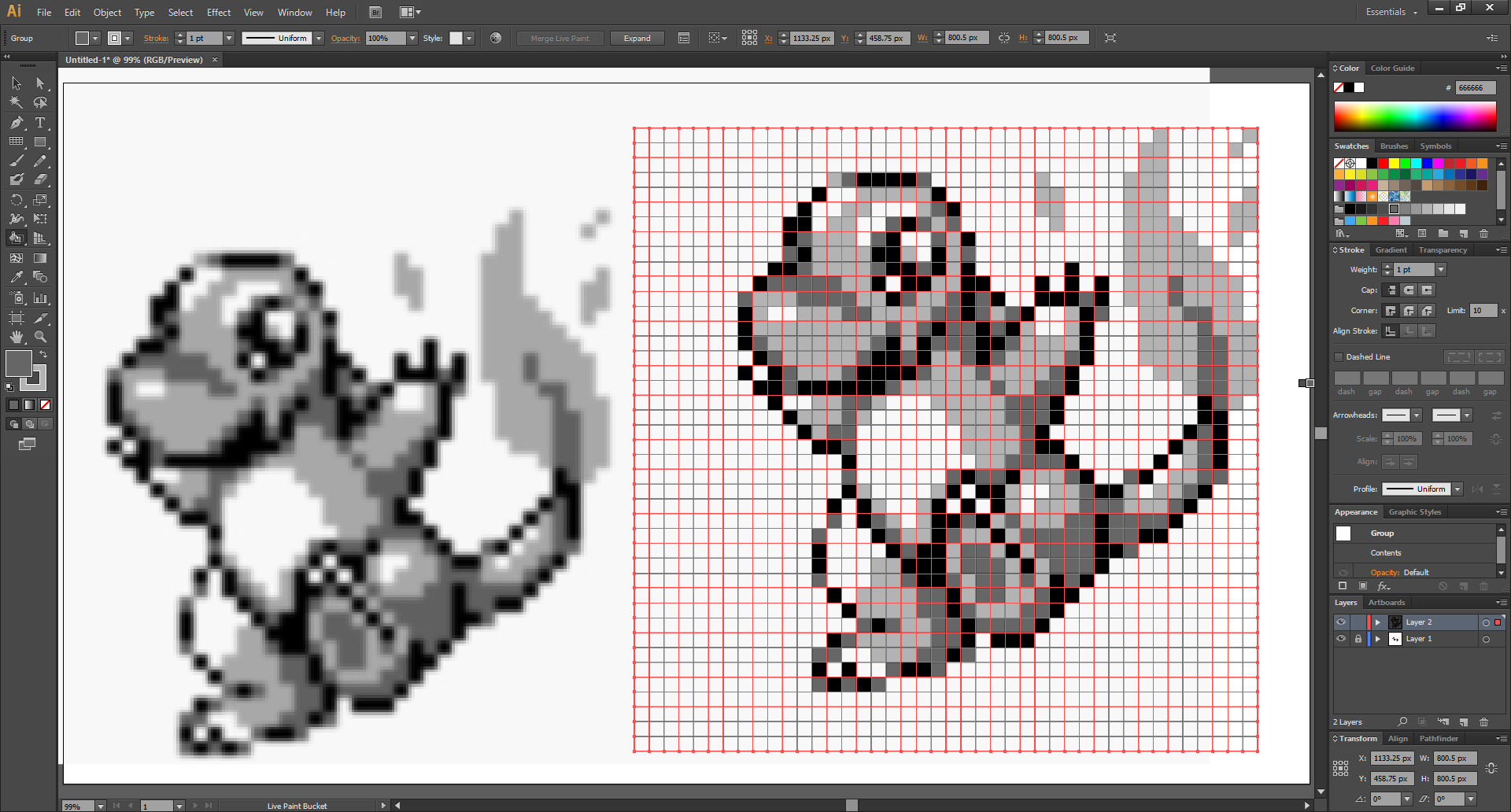Image resolution: width=1511 pixels, height=812 pixels.
Task: Open rotate angle dropdown in Transform panel
Action: coord(1407,799)
